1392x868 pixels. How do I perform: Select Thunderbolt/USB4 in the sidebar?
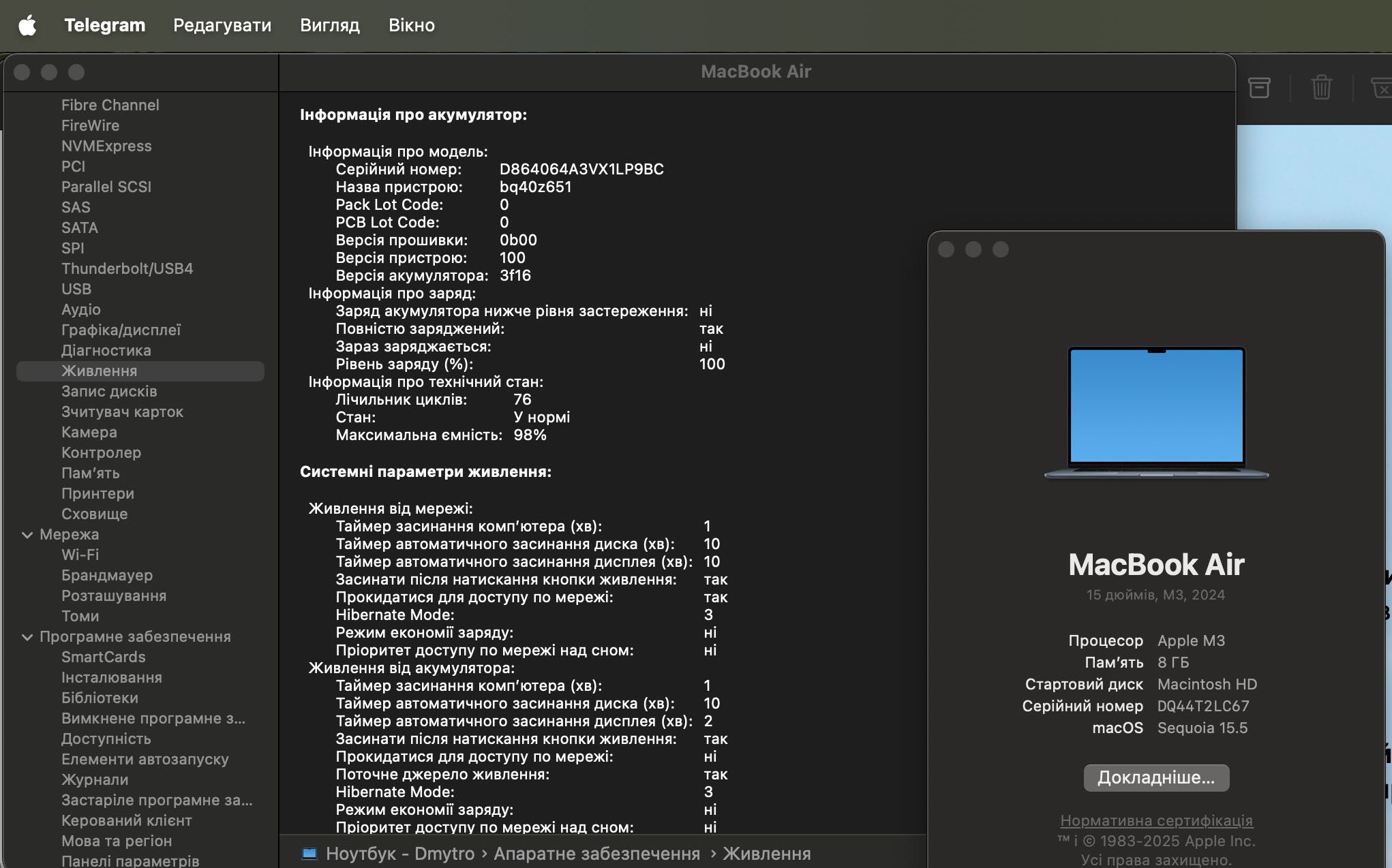127,268
